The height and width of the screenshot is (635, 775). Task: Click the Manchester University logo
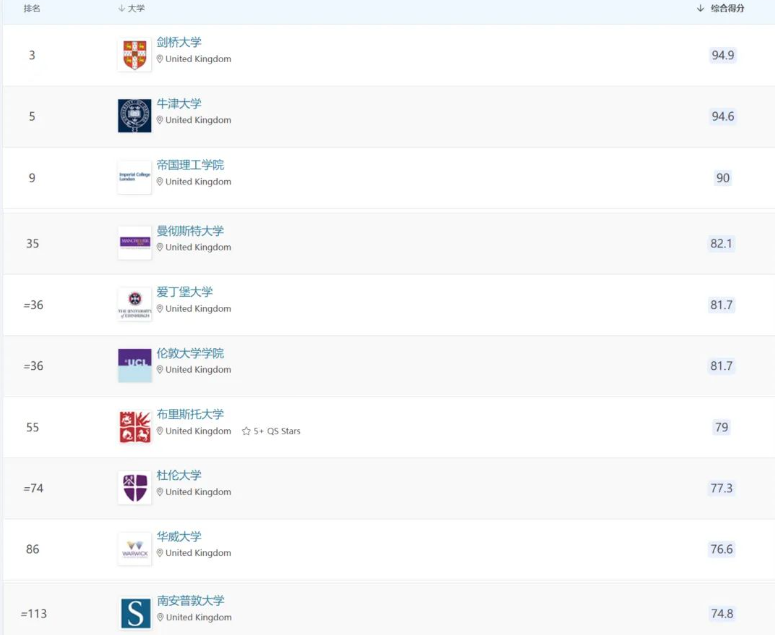click(x=134, y=243)
